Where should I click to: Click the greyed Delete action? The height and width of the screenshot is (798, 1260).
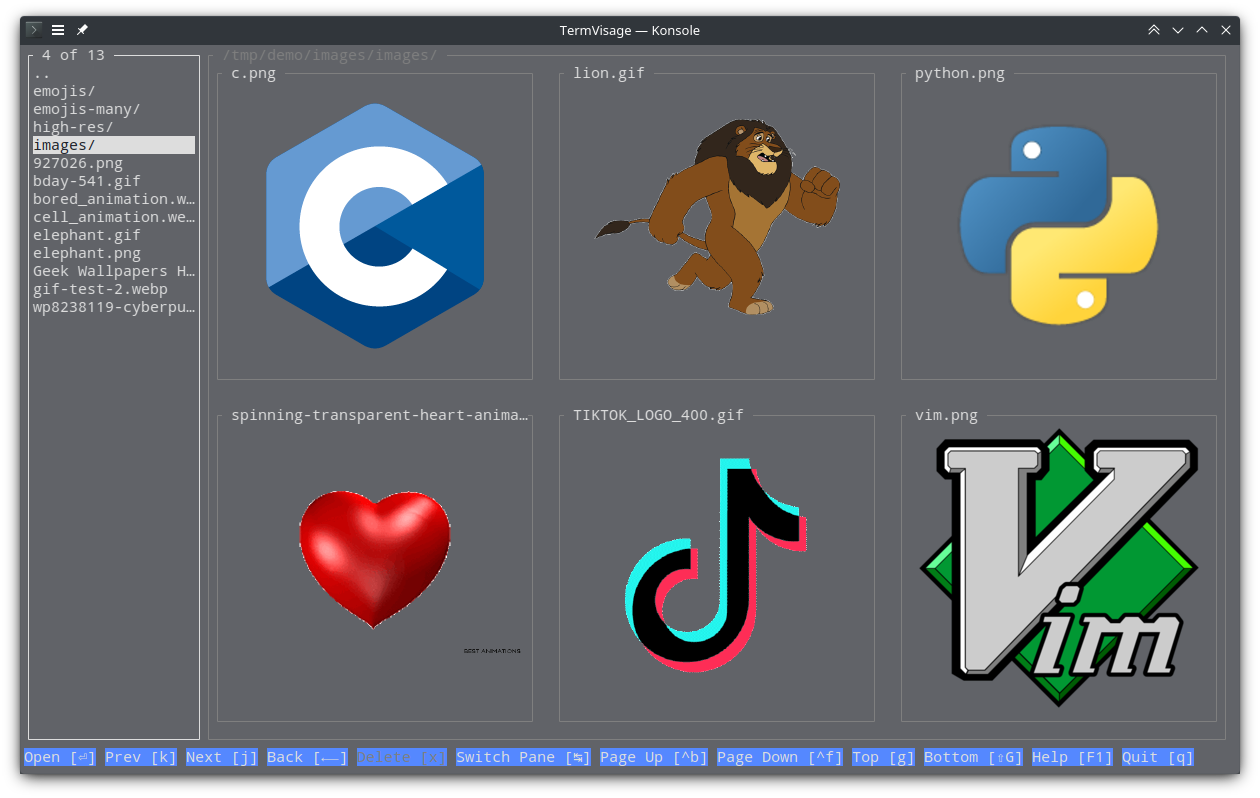click(x=402, y=757)
